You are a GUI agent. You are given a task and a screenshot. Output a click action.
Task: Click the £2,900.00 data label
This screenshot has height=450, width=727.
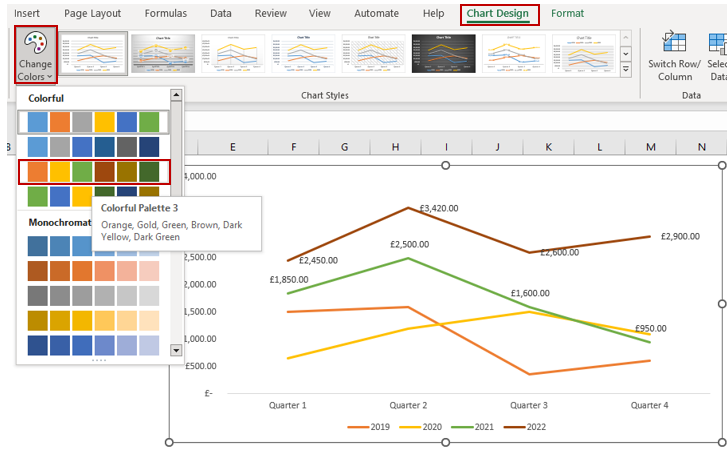(680, 236)
